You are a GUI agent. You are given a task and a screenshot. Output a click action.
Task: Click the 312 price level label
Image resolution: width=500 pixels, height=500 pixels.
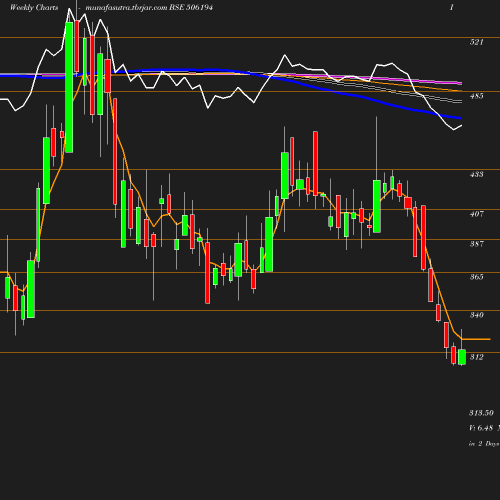pyautogui.click(x=476, y=357)
